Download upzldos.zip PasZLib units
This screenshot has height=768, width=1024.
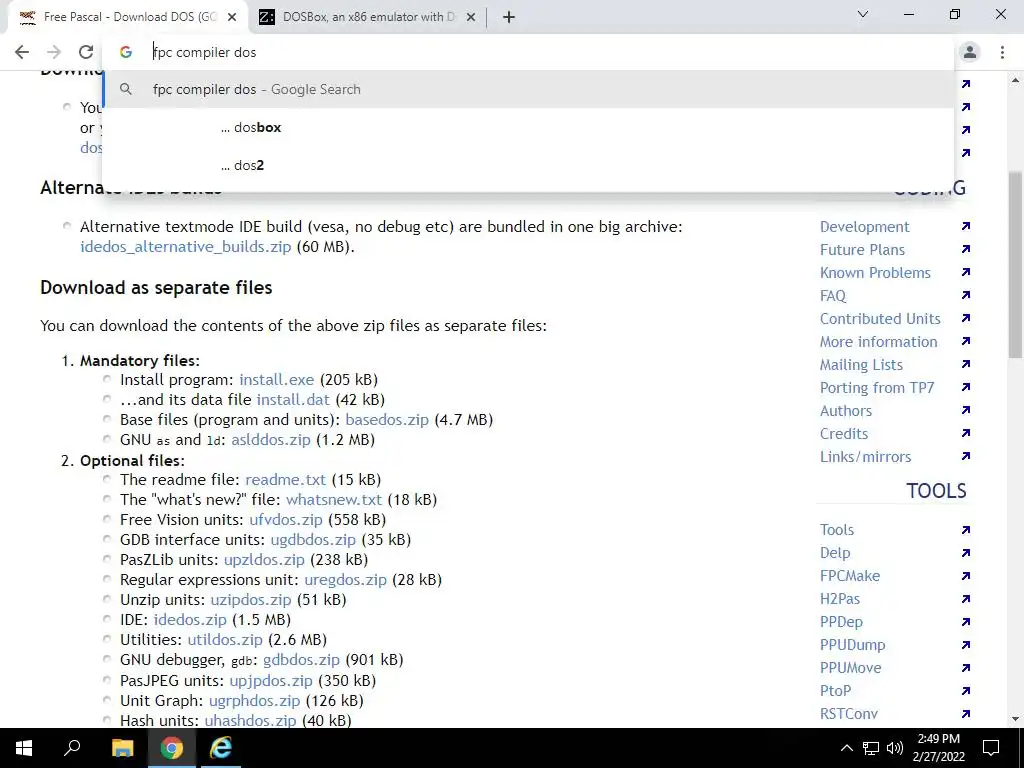pyautogui.click(x=264, y=560)
